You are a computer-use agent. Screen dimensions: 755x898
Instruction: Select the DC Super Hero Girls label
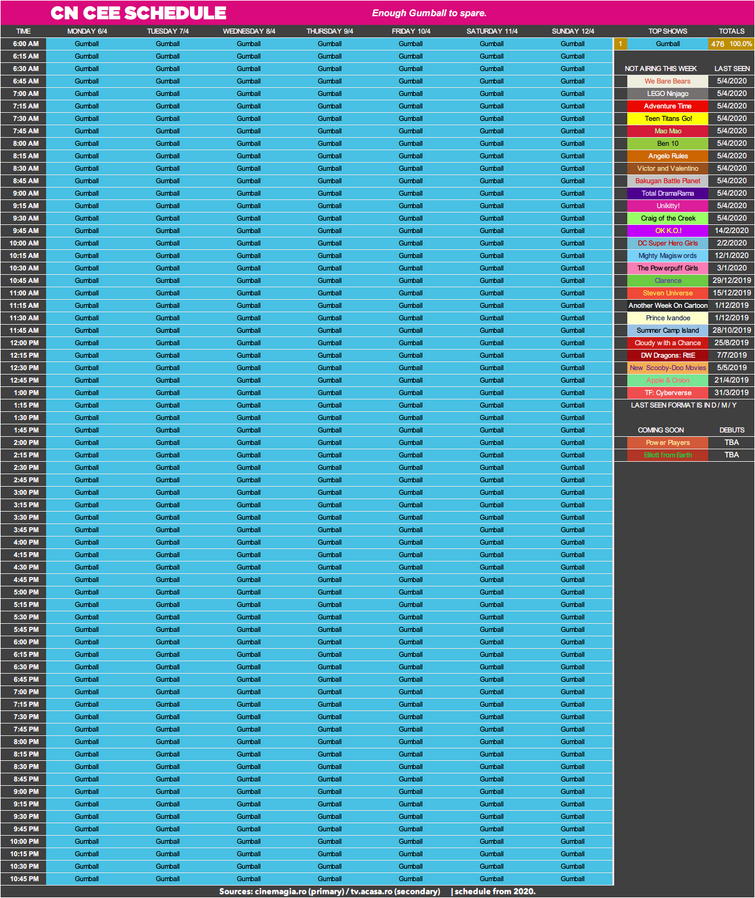click(668, 243)
